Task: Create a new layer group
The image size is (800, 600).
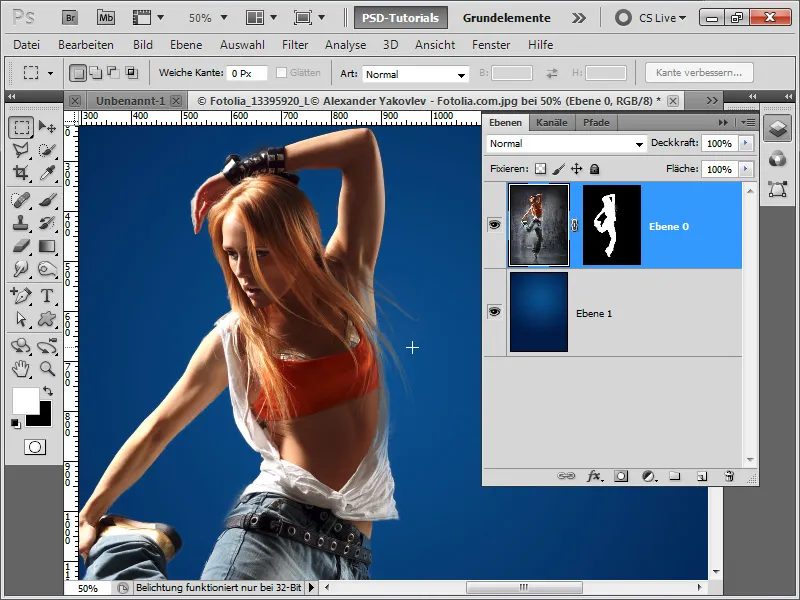Action: tap(675, 476)
